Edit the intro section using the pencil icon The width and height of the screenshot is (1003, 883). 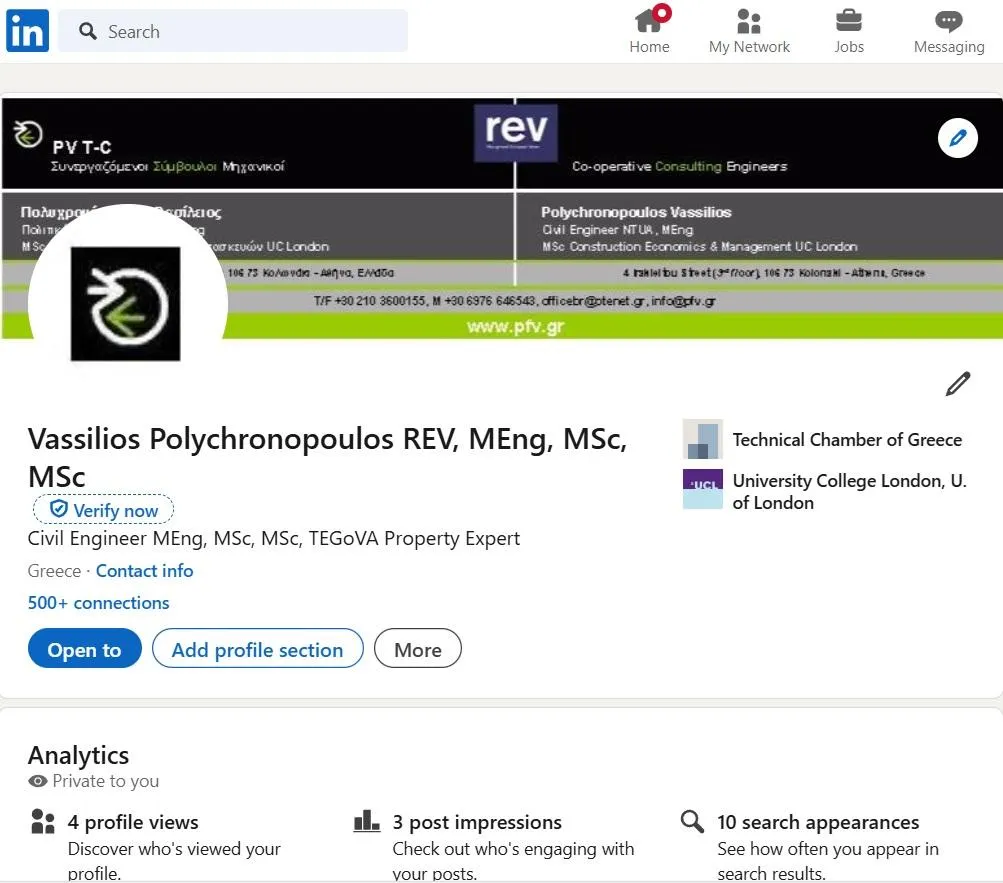tap(957, 383)
